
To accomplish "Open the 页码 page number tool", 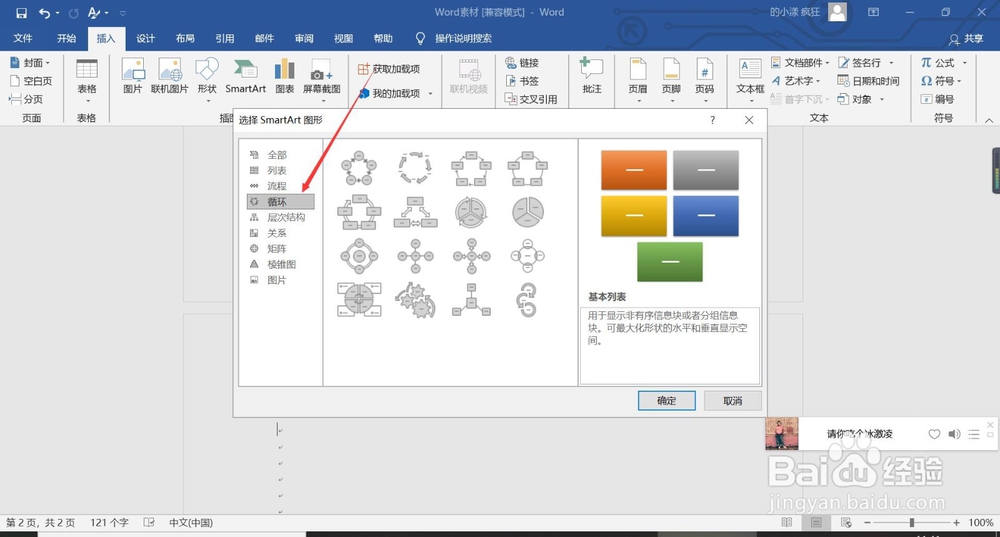I will click(704, 79).
